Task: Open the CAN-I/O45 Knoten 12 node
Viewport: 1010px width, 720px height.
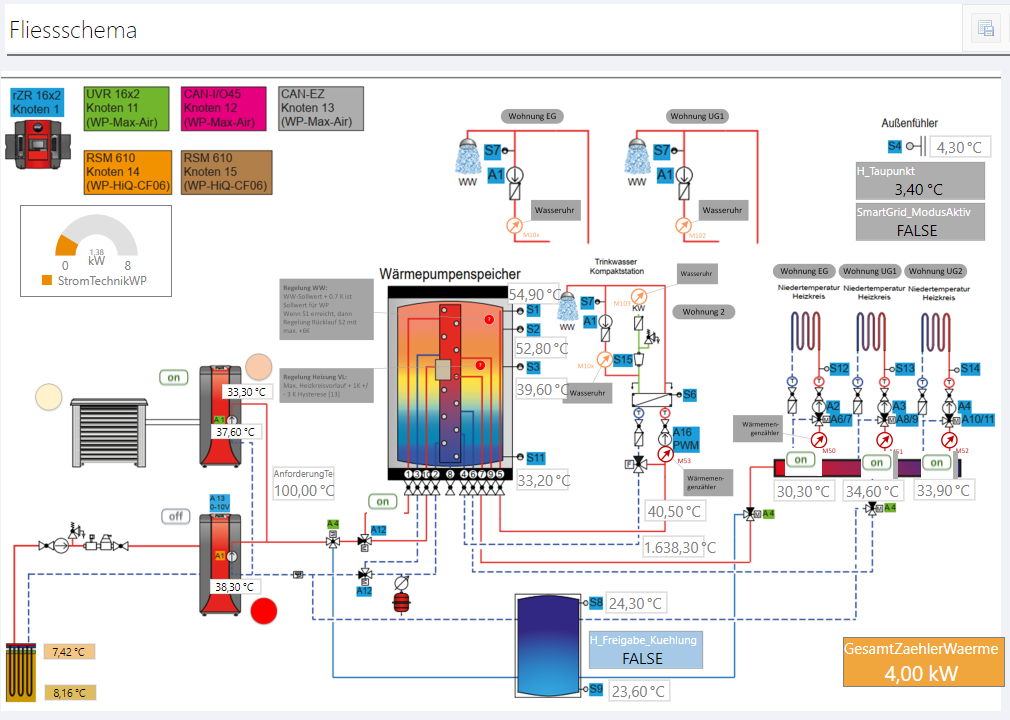Action: [223, 108]
